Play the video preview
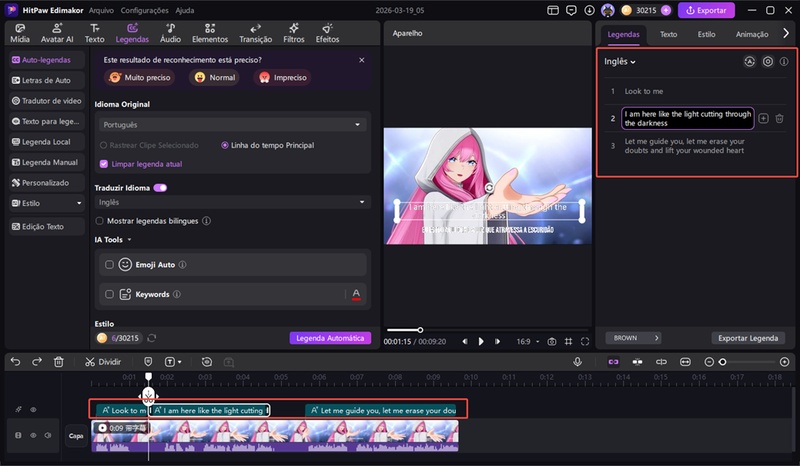Viewport: 800px width, 466px height. (x=481, y=341)
